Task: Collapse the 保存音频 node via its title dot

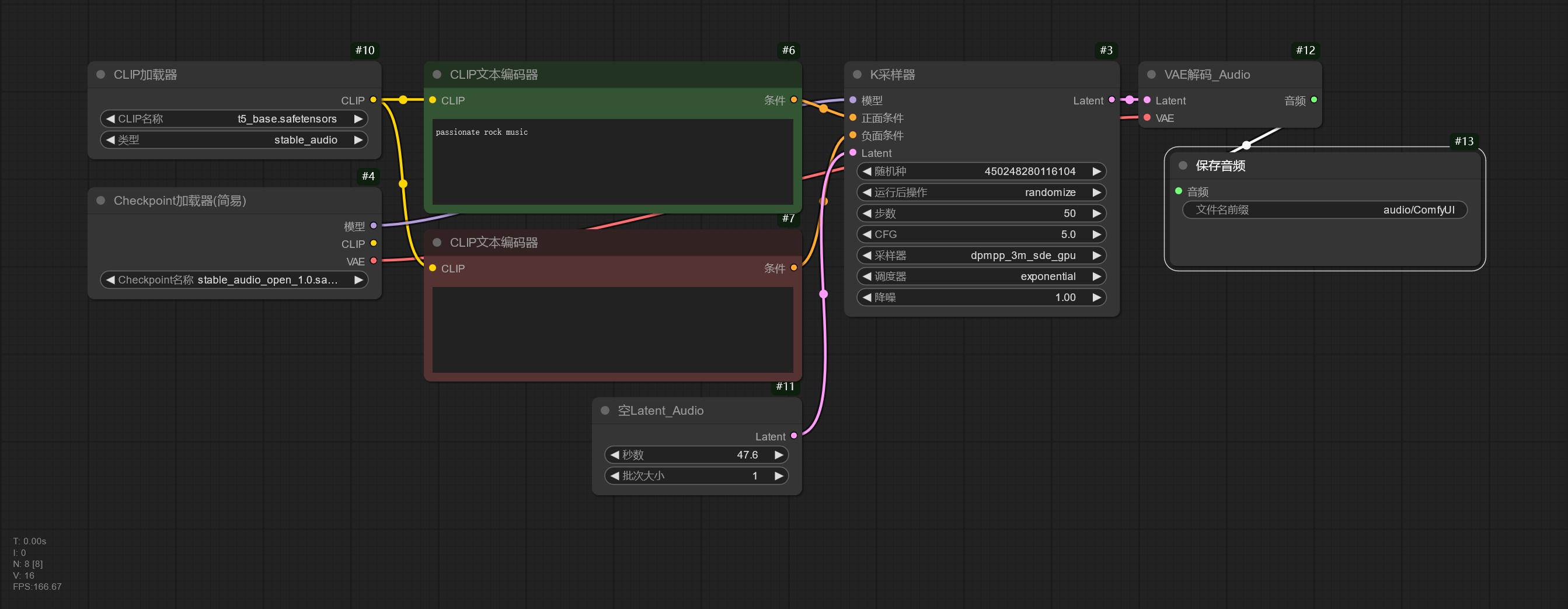Action: (1182, 165)
